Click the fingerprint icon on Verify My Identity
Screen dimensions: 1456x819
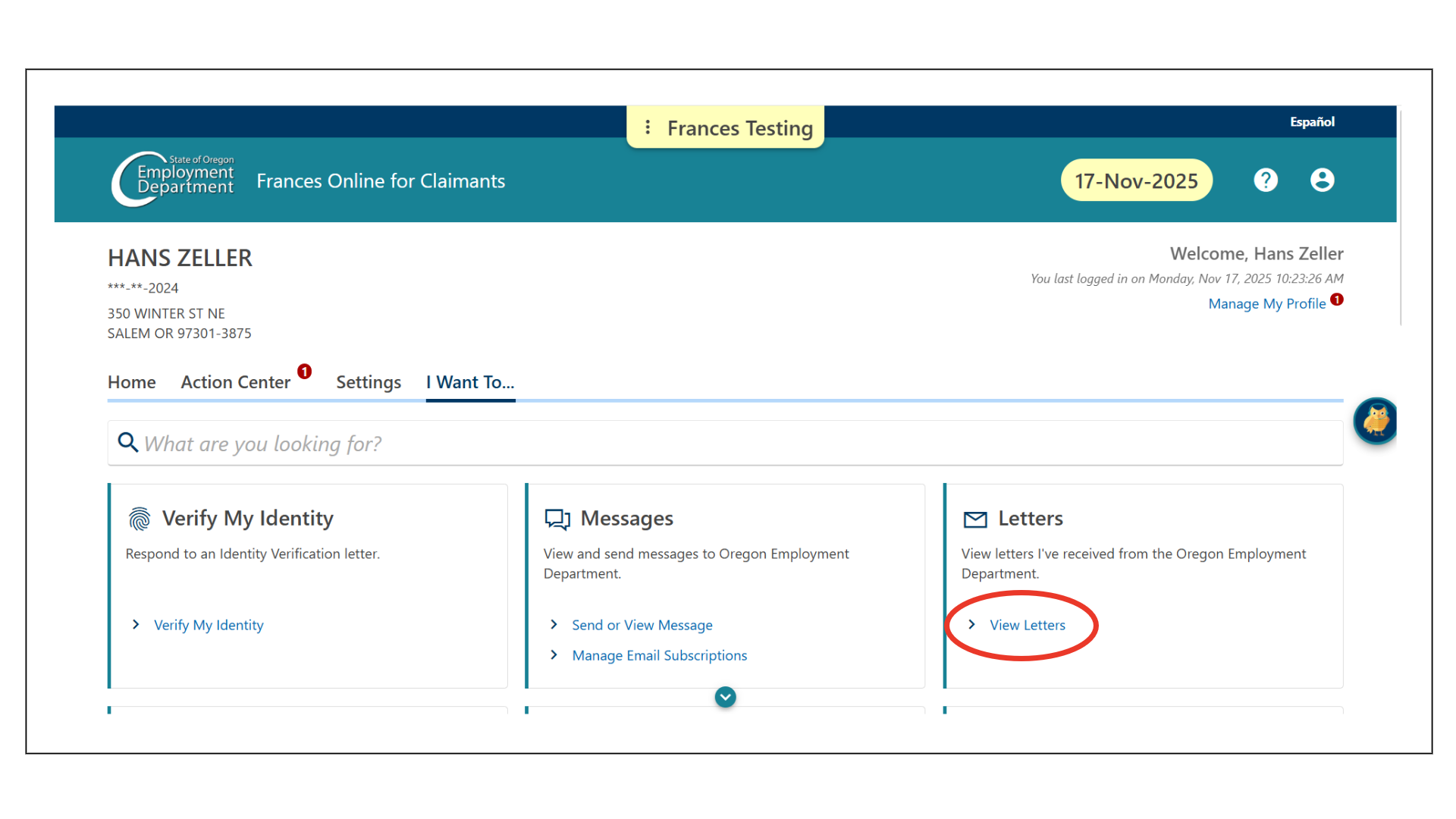click(x=140, y=519)
